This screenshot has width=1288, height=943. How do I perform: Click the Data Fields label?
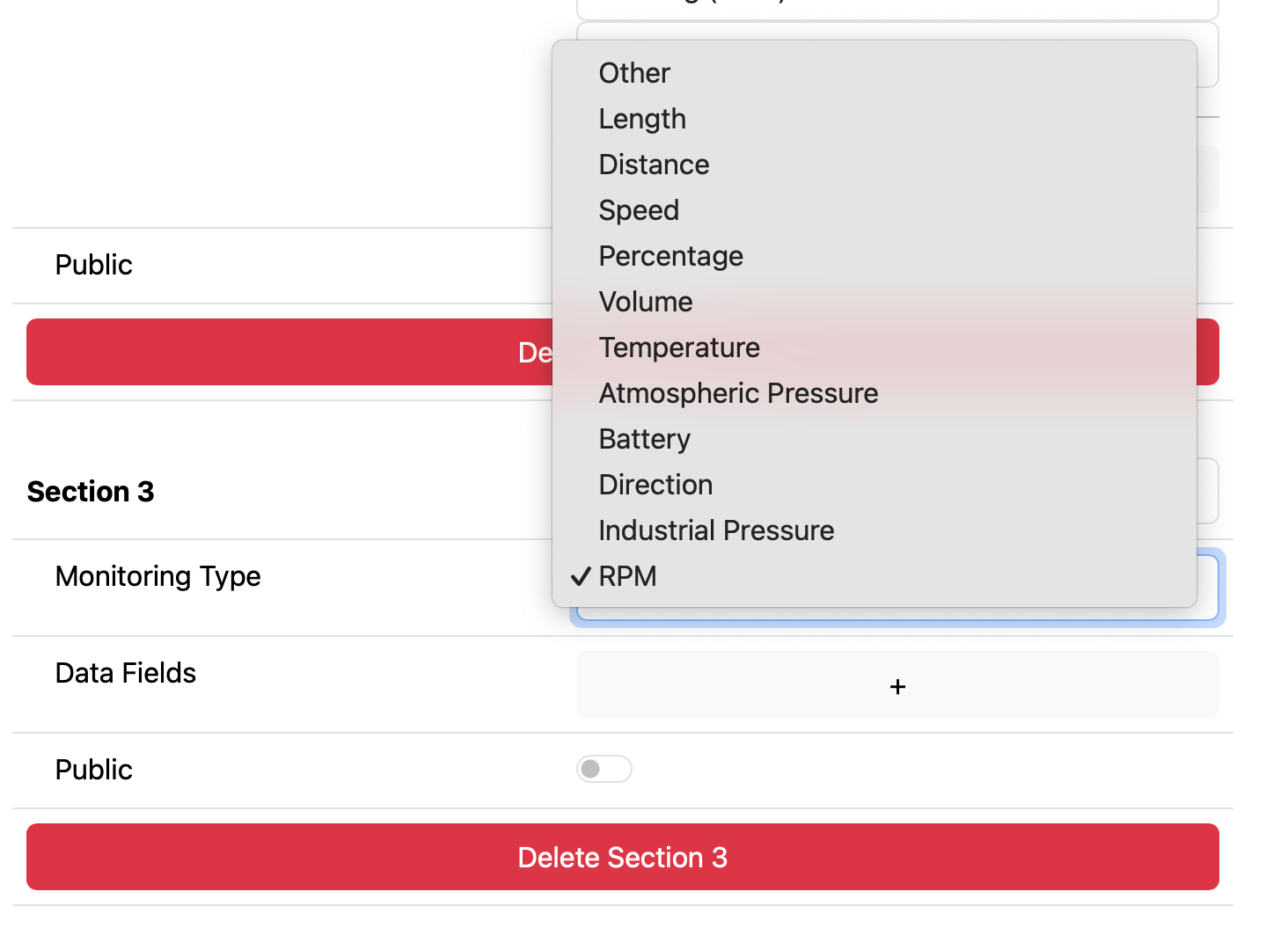[x=125, y=673]
